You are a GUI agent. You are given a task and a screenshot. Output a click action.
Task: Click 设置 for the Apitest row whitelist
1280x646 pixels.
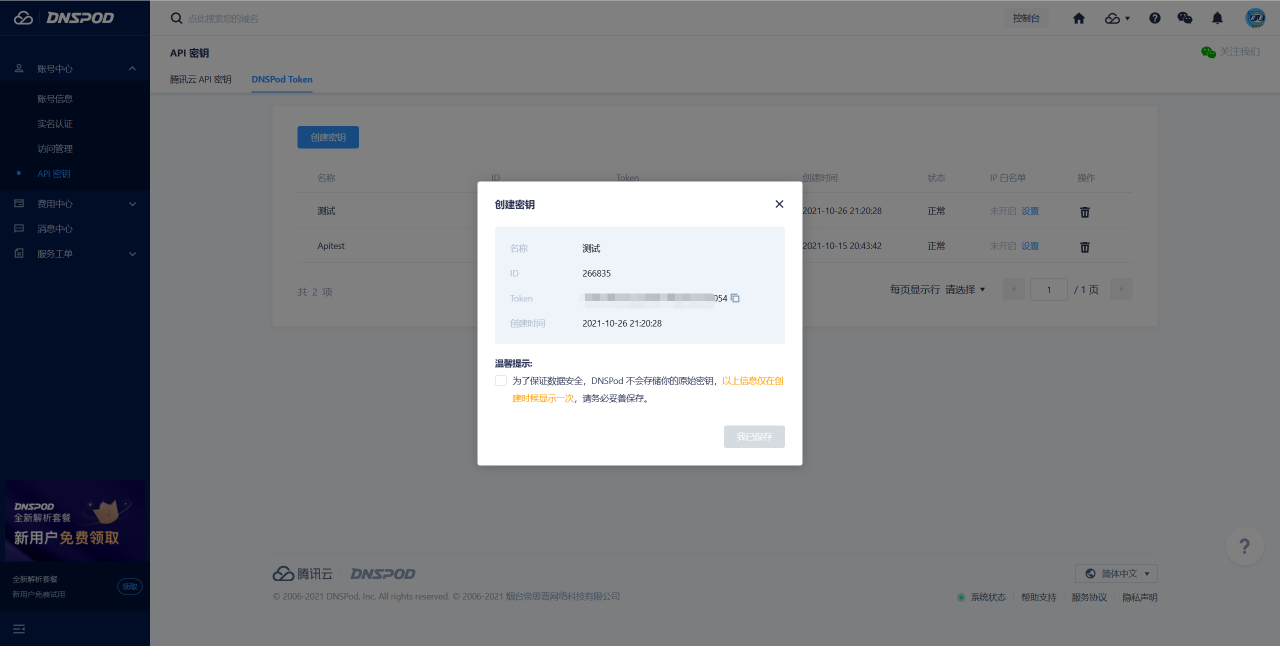pos(1030,246)
